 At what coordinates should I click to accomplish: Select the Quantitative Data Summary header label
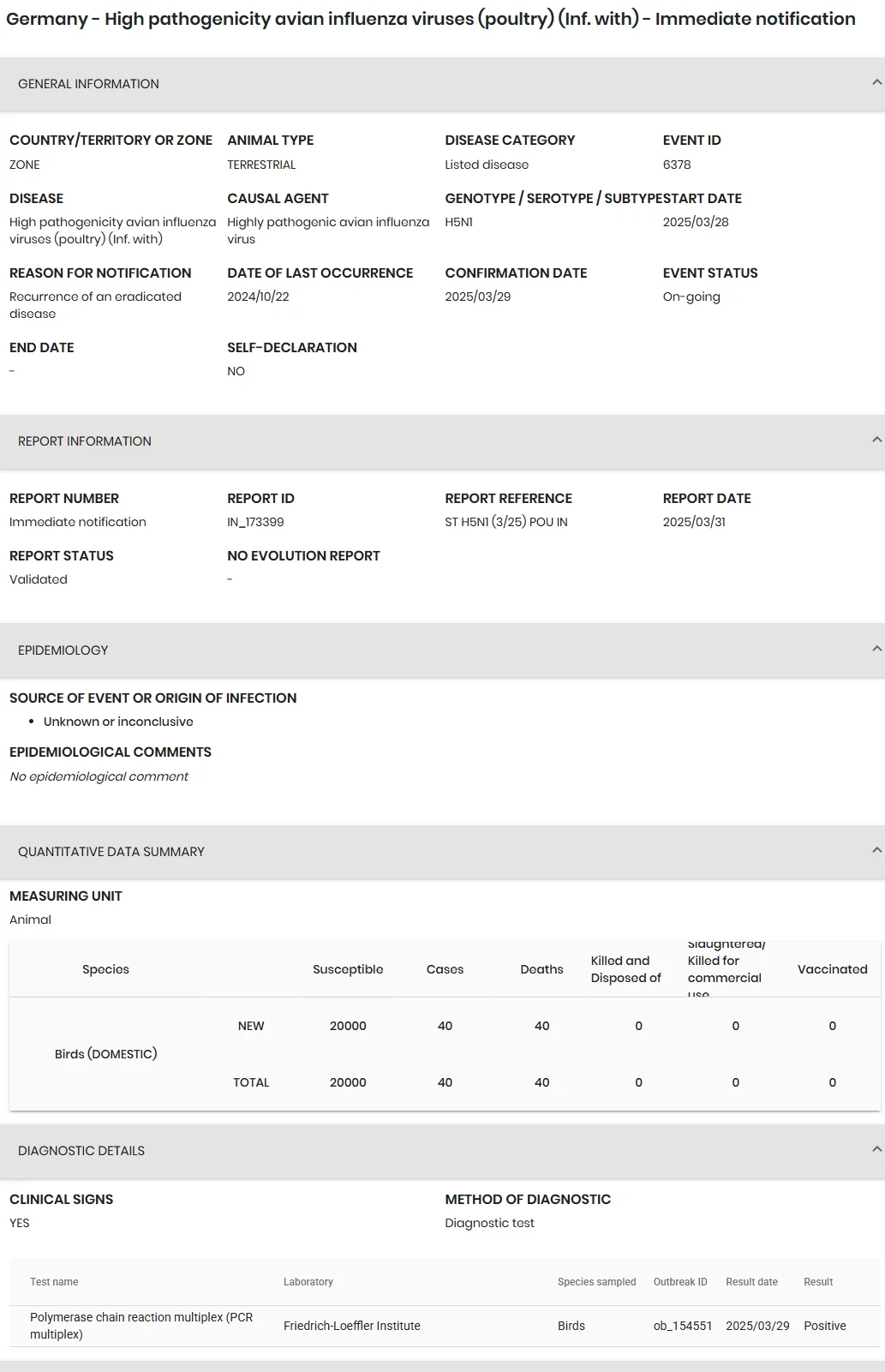pos(111,852)
